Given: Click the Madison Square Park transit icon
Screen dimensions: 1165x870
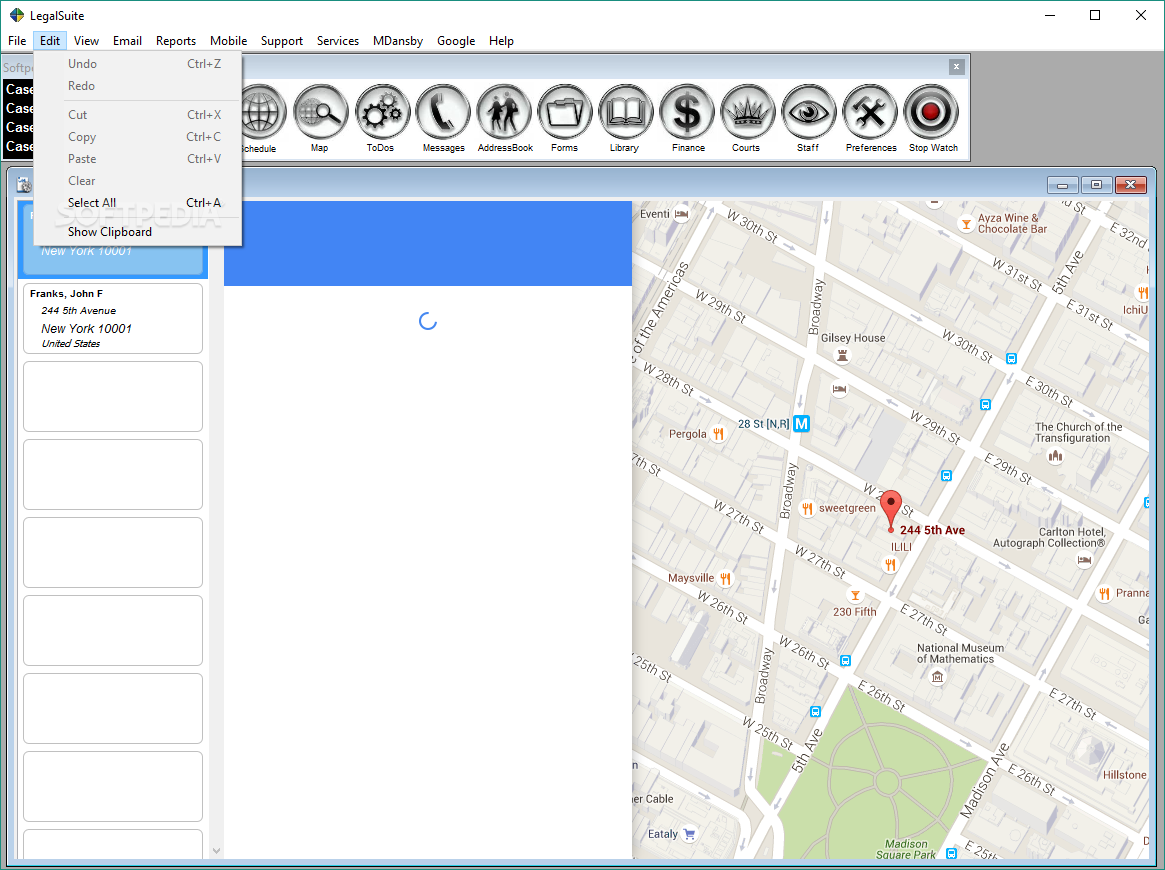Looking at the screenshot, I should [952, 854].
